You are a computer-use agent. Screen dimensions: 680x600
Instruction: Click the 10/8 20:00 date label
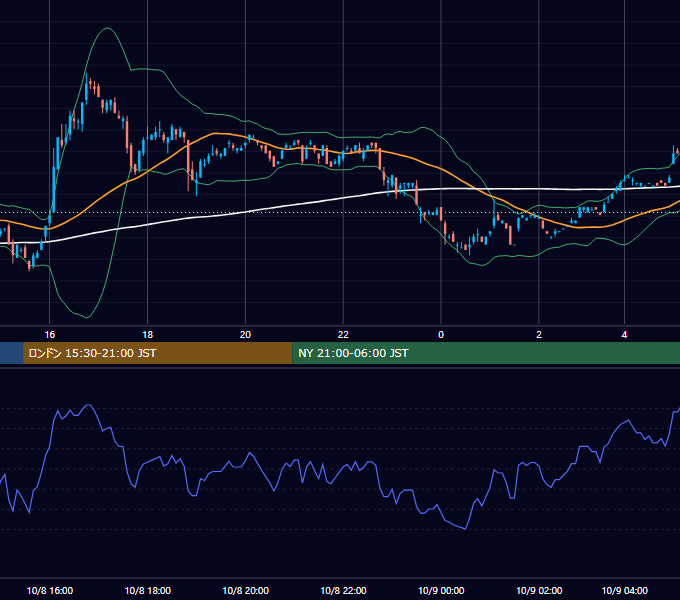(245, 590)
